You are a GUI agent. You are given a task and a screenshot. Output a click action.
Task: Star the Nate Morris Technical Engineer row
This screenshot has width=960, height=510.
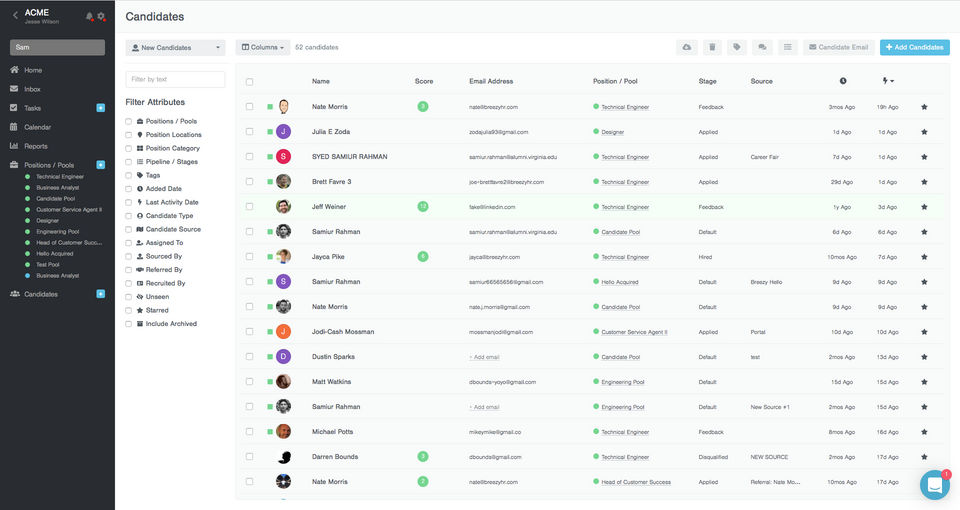pos(924,107)
